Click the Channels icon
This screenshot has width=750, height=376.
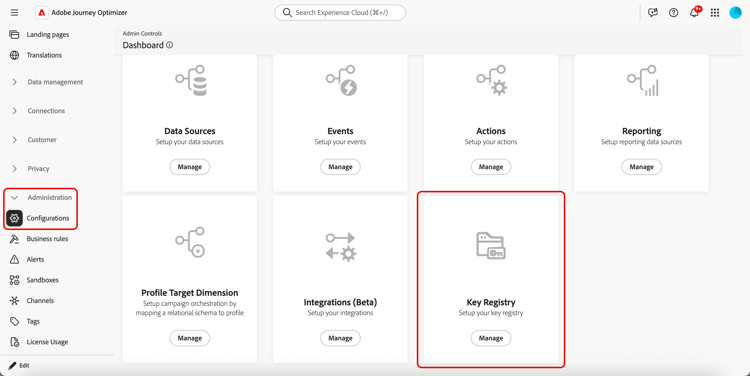point(14,300)
